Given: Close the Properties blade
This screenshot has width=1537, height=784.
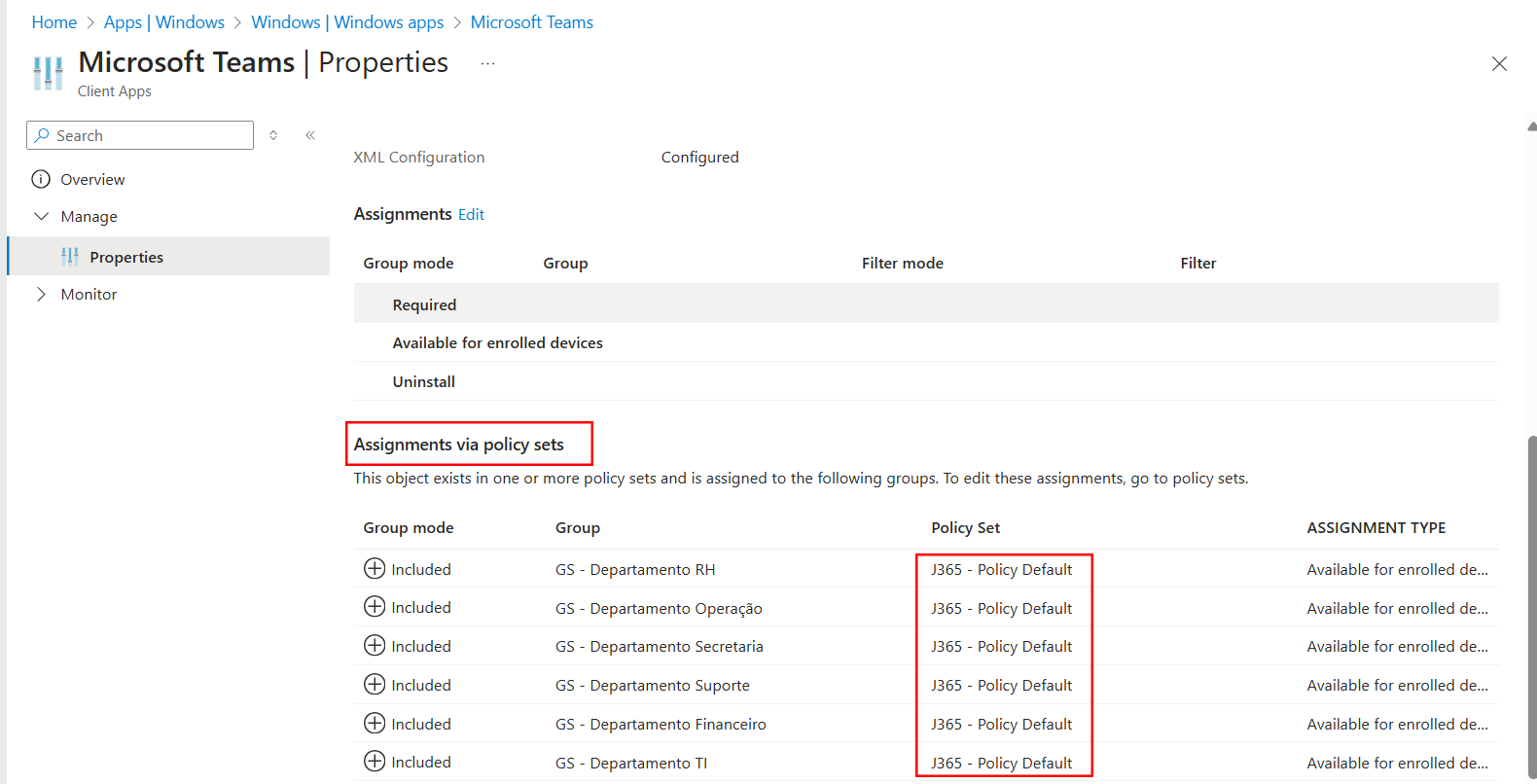Looking at the screenshot, I should (1499, 64).
